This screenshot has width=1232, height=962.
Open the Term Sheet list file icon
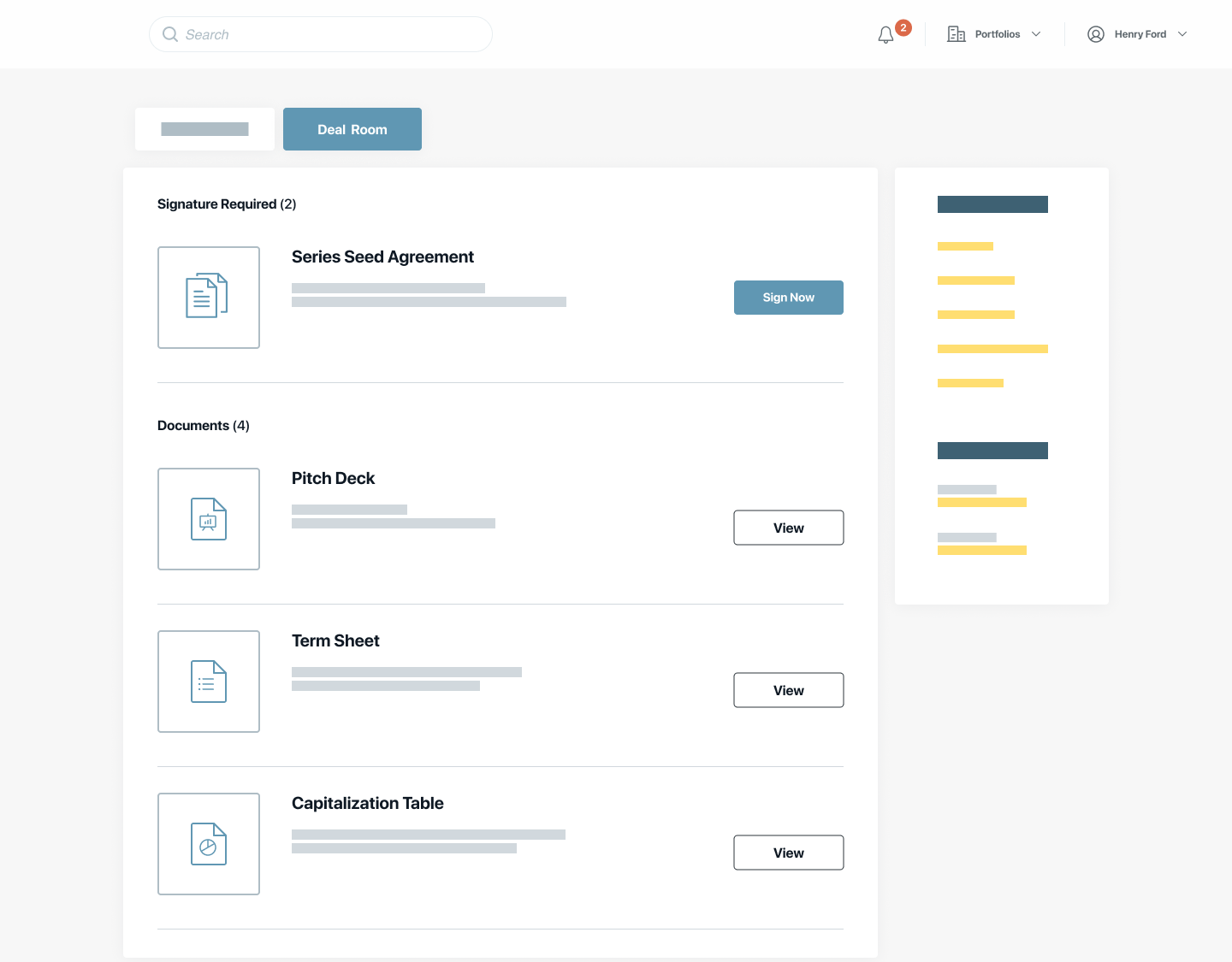pos(208,682)
